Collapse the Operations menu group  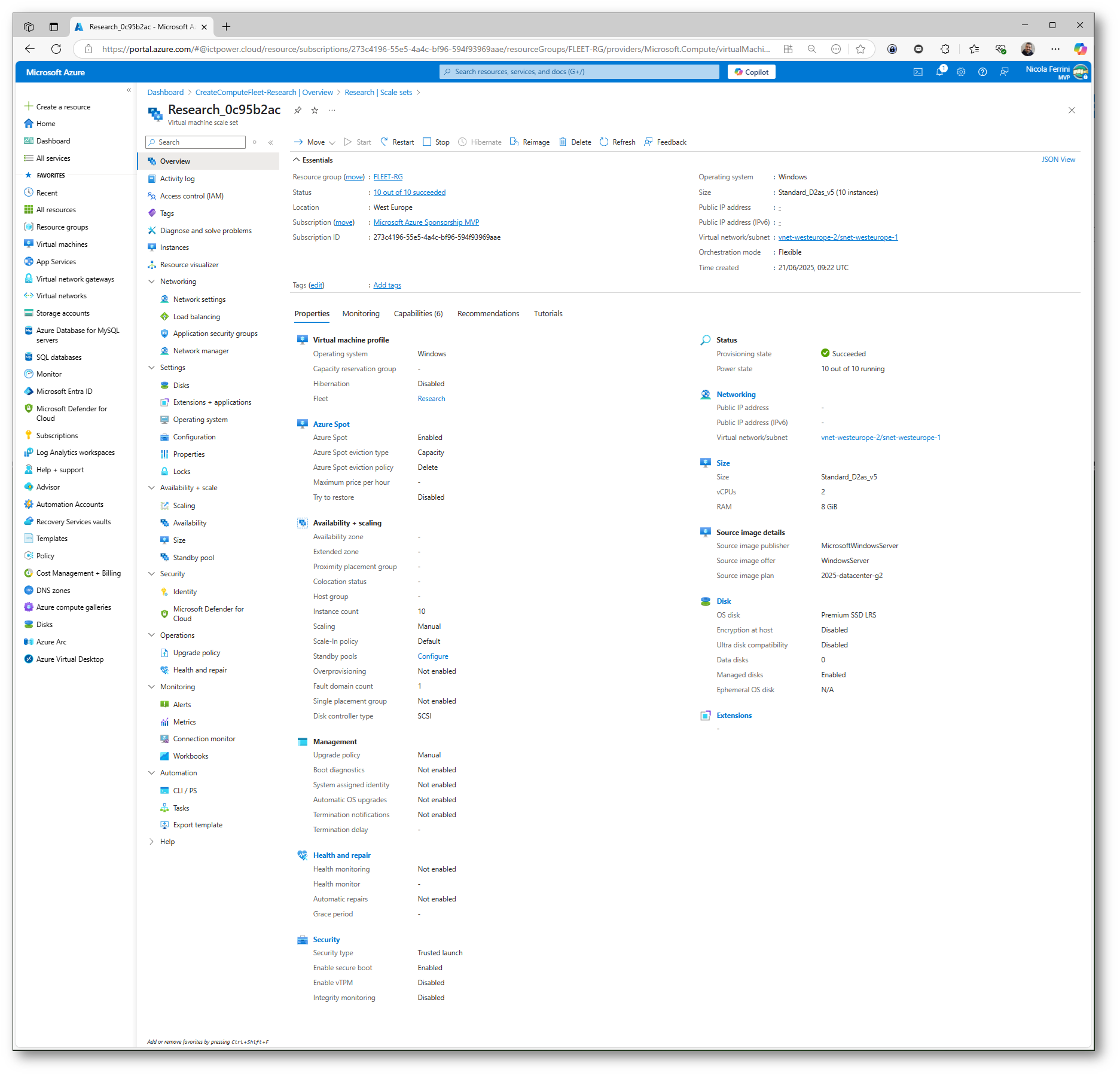tap(151, 635)
